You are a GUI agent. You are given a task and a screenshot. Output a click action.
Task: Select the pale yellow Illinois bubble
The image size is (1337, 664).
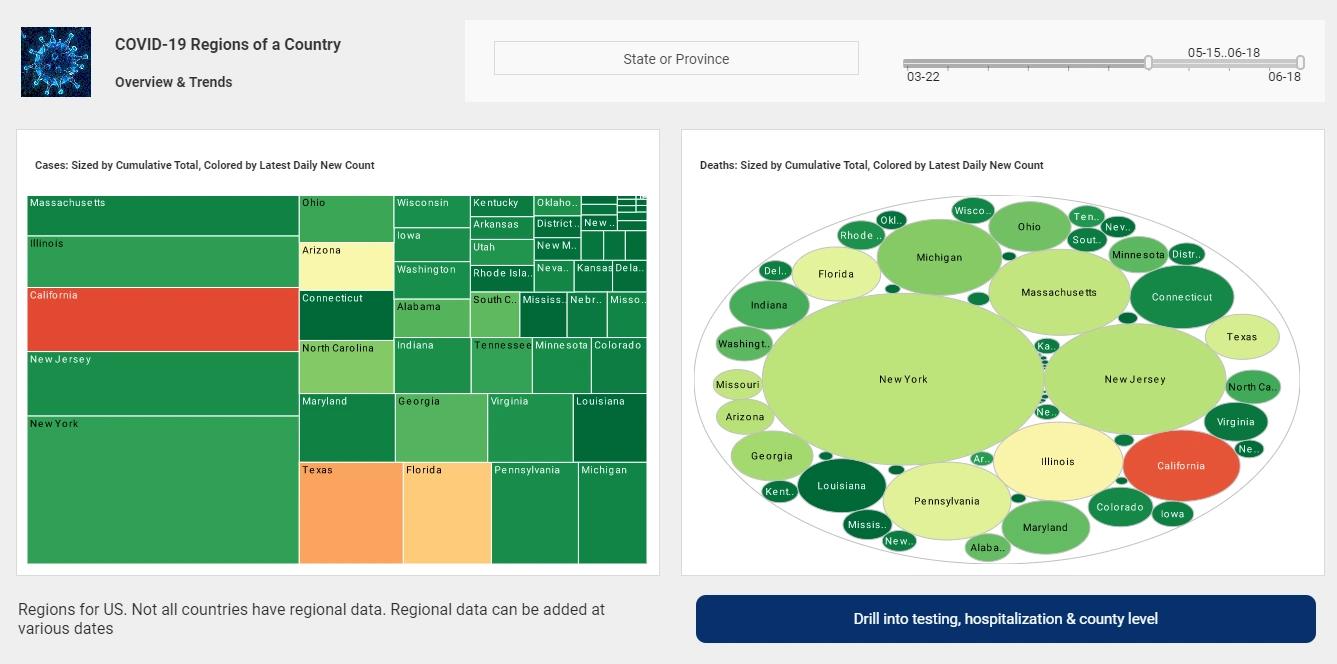[1056, 461]
